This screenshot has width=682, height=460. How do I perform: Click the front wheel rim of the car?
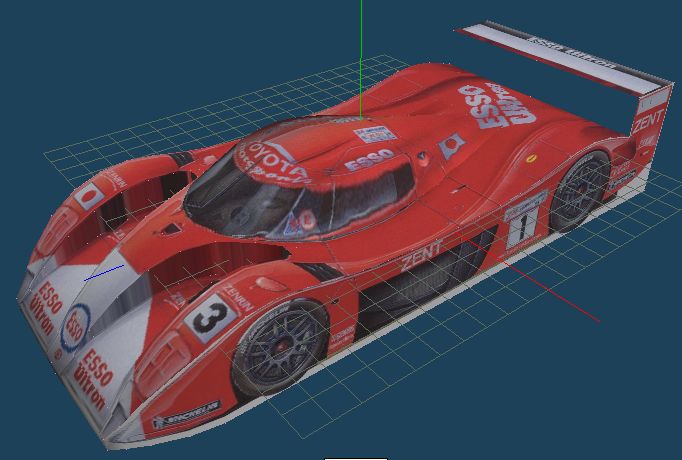[x=279, y=347]
